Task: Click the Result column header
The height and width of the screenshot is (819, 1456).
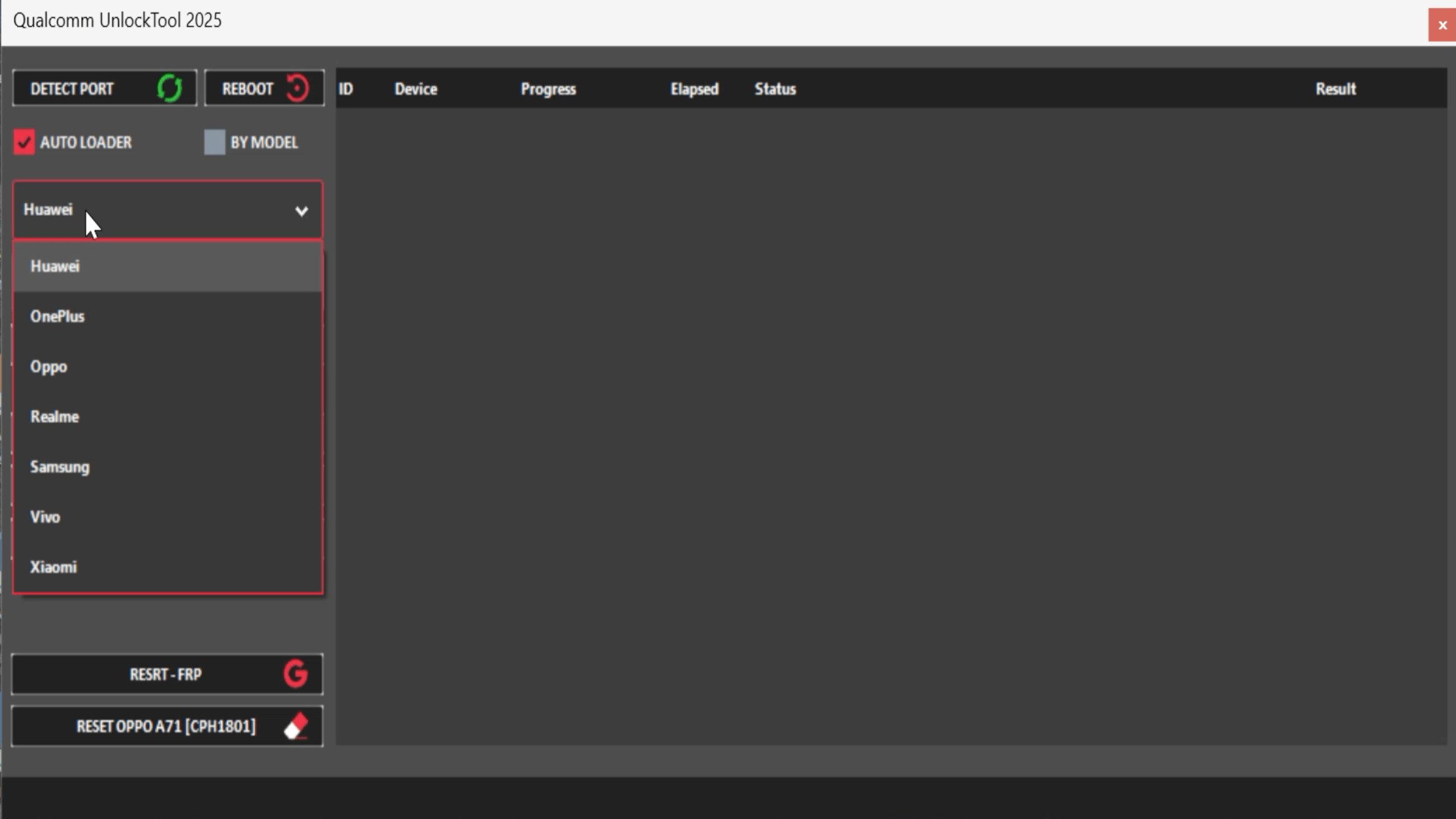Action: (1336, 89)
